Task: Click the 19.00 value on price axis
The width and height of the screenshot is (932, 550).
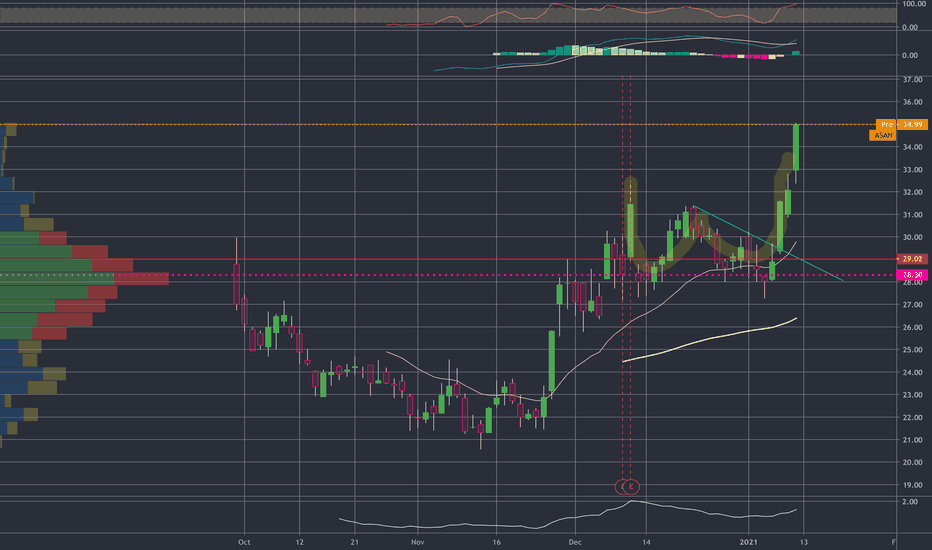Action: click(x=912, y=485)
